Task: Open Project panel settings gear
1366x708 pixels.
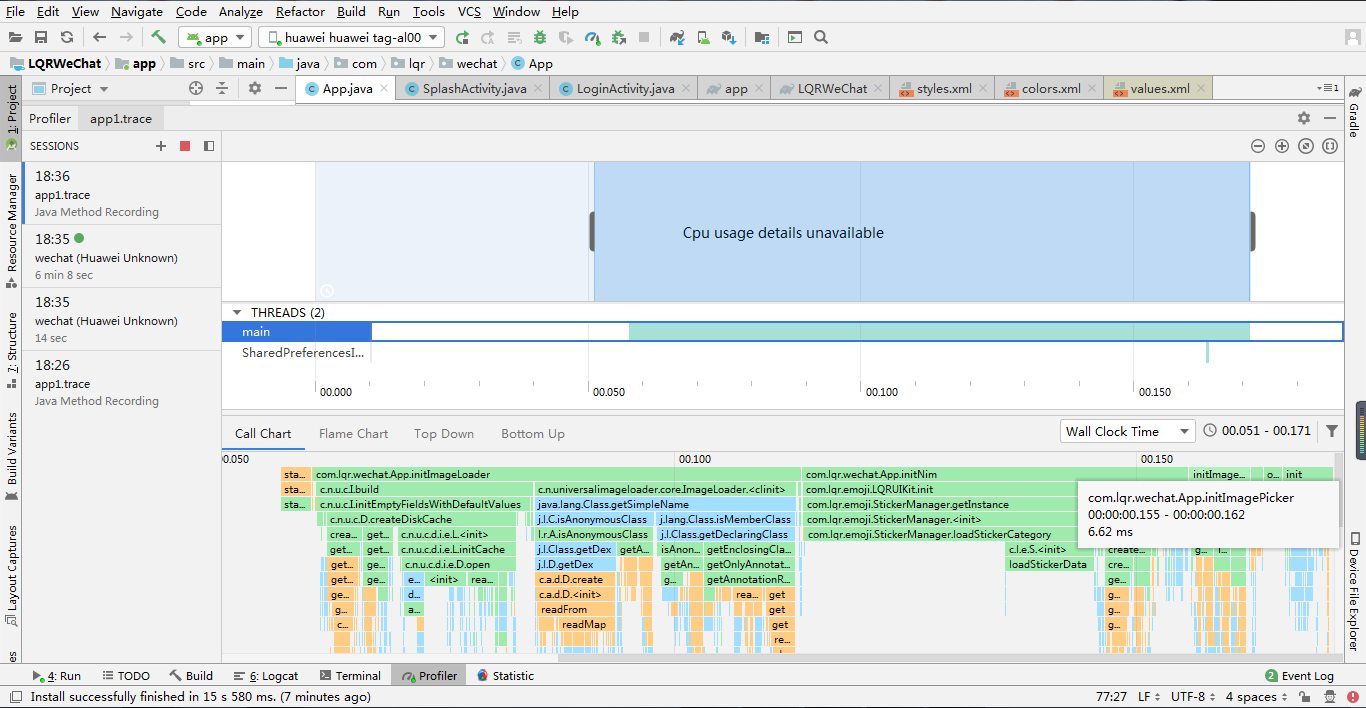Action: (x=255, y=88)
